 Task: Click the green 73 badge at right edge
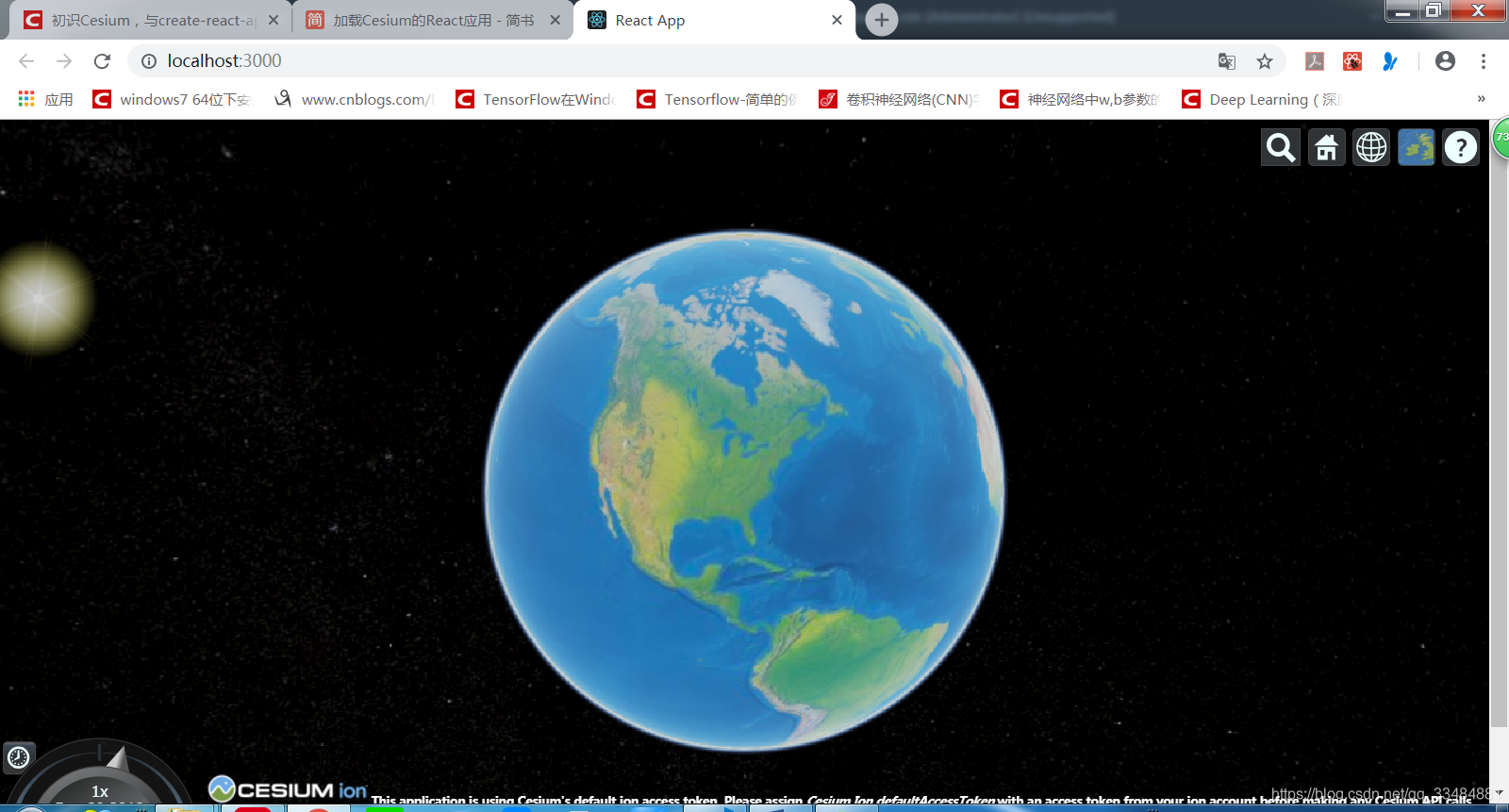tap(1501, 139)
